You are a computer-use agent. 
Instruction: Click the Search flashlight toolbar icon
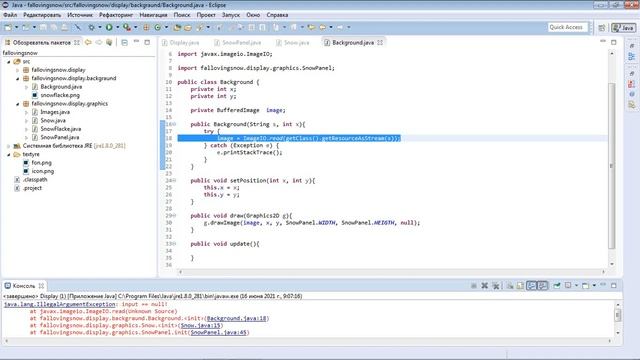(x=200, y=27)
